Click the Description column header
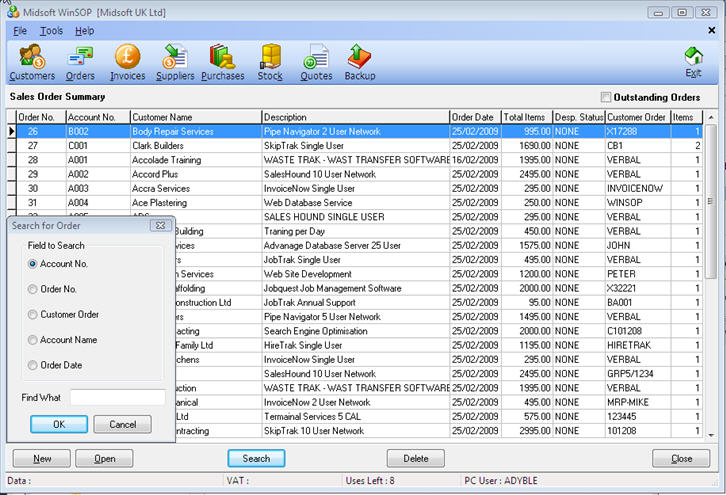This screenshot has height=495, width=726. (x=356, y=117)
